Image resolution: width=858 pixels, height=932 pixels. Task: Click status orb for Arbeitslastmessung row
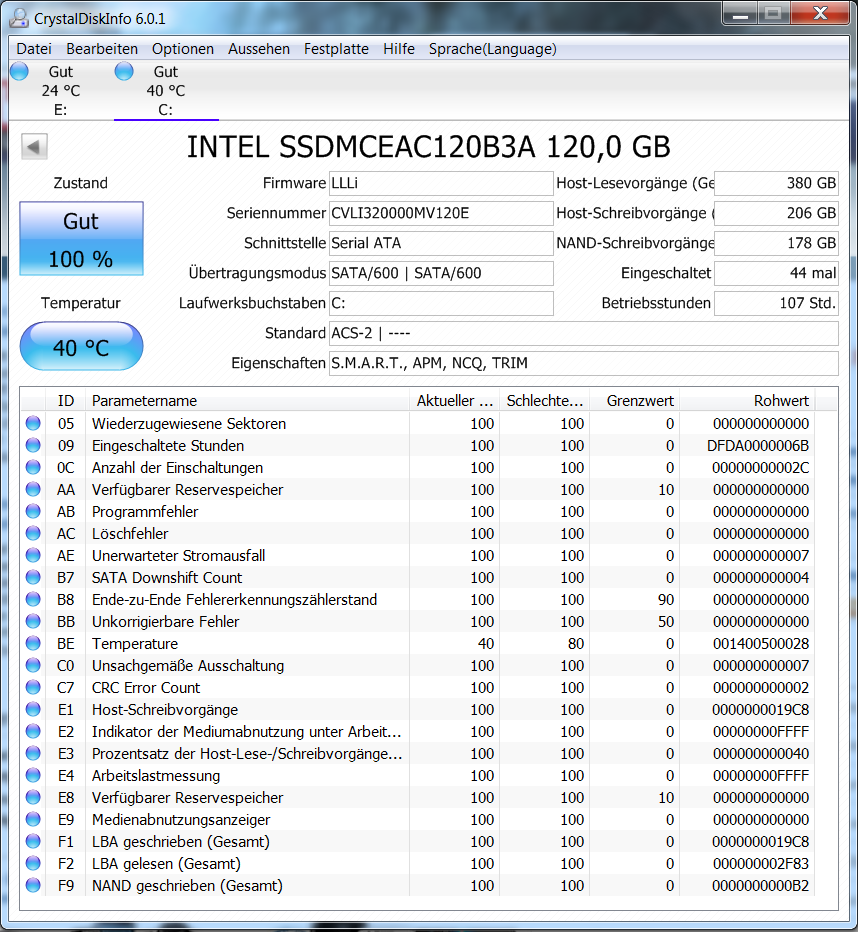click(x=33, y=775)
